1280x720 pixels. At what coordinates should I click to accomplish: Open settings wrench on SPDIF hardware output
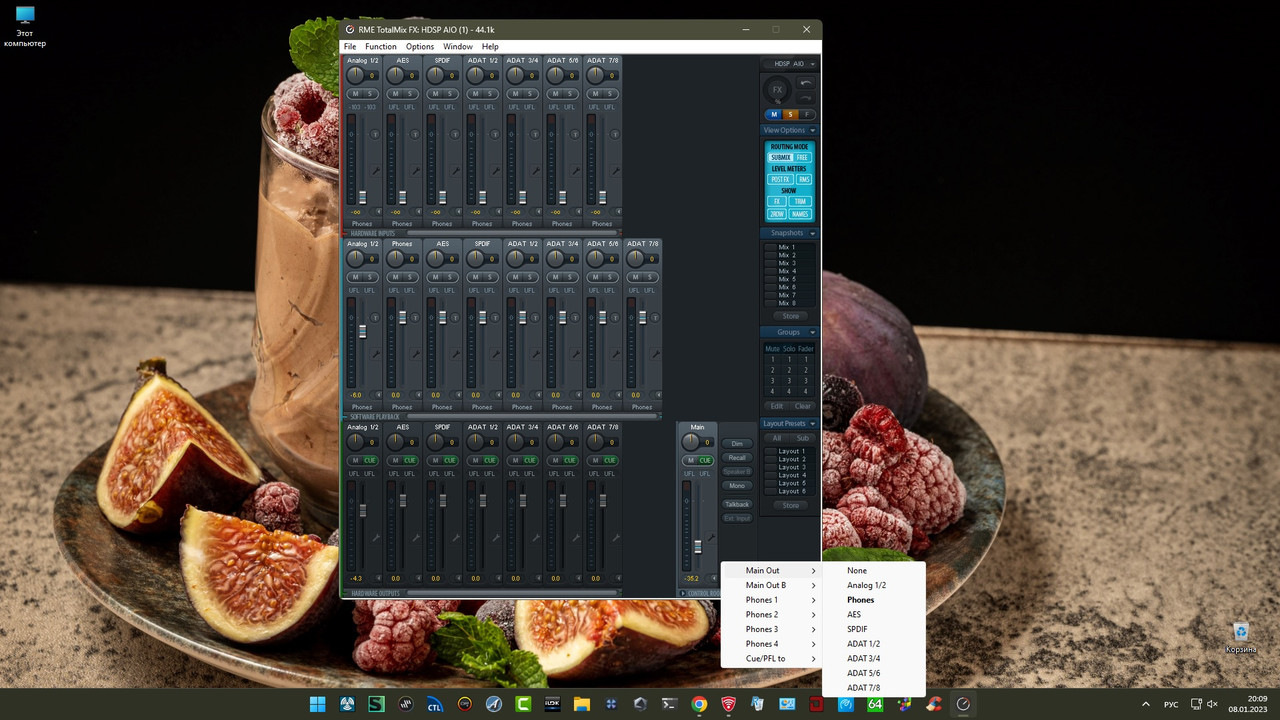point(455,538)
